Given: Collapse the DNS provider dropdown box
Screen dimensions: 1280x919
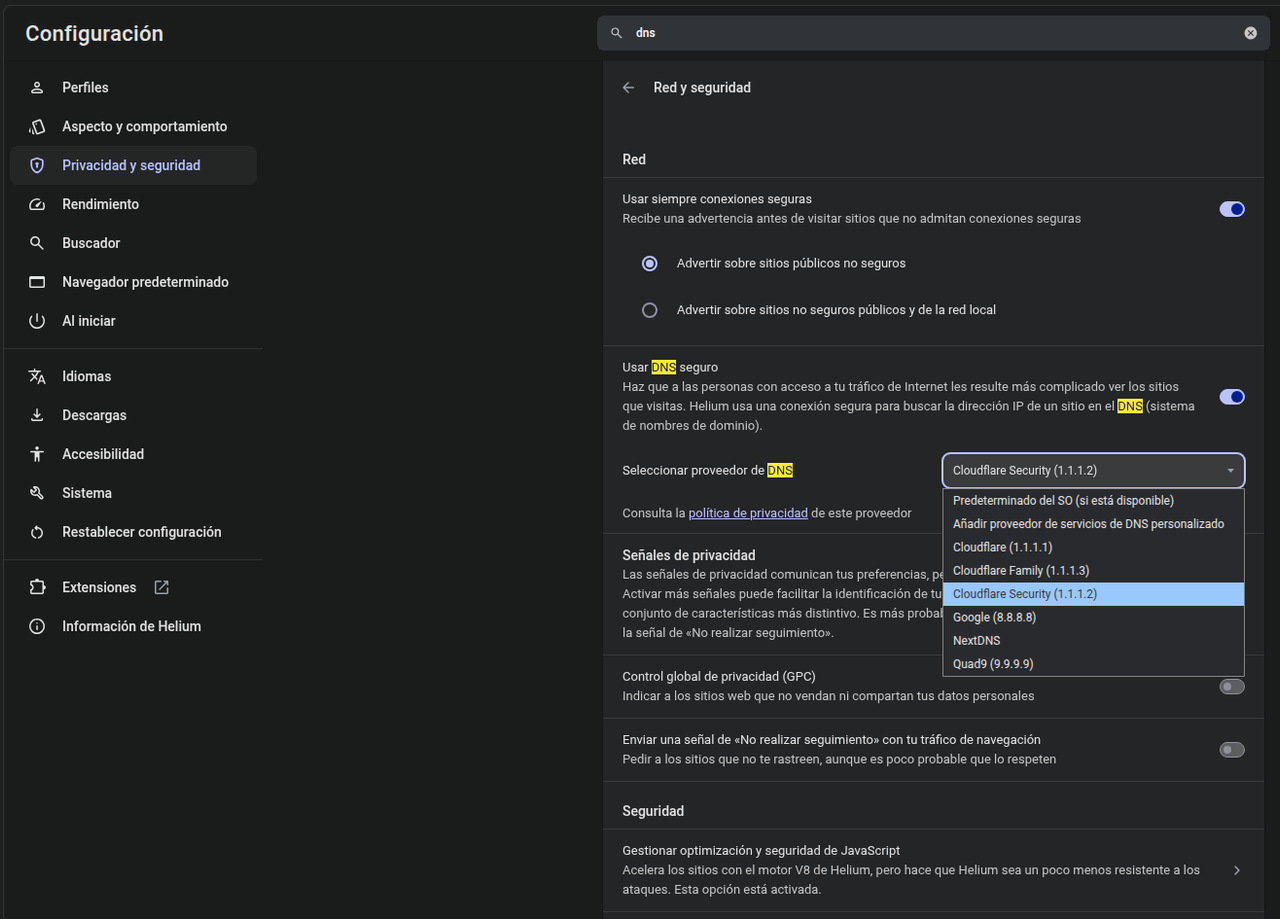Looking at the screenshot, I should [x=1093, y=471].
